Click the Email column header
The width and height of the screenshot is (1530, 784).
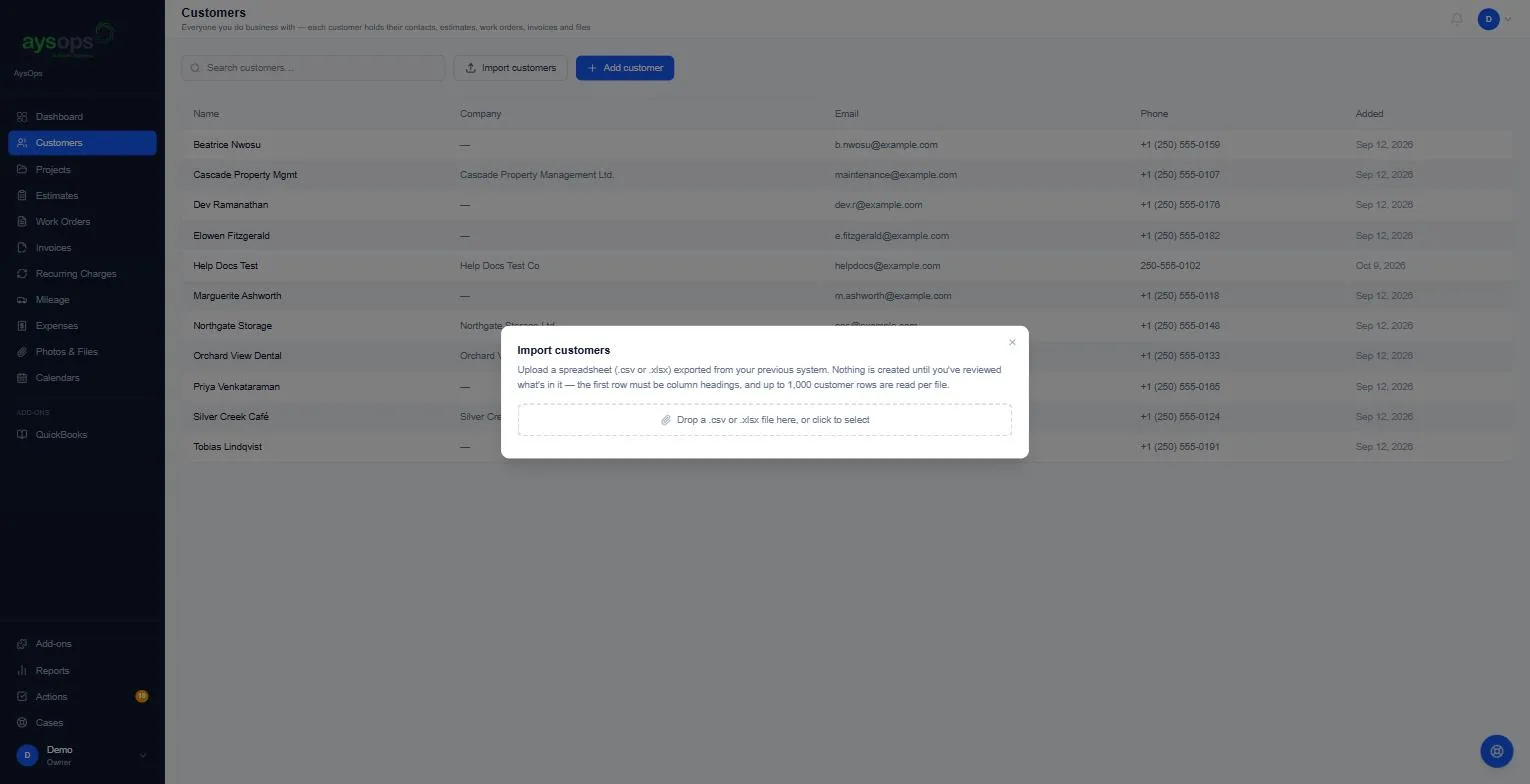pyautogui.click(x=847, y=114)
